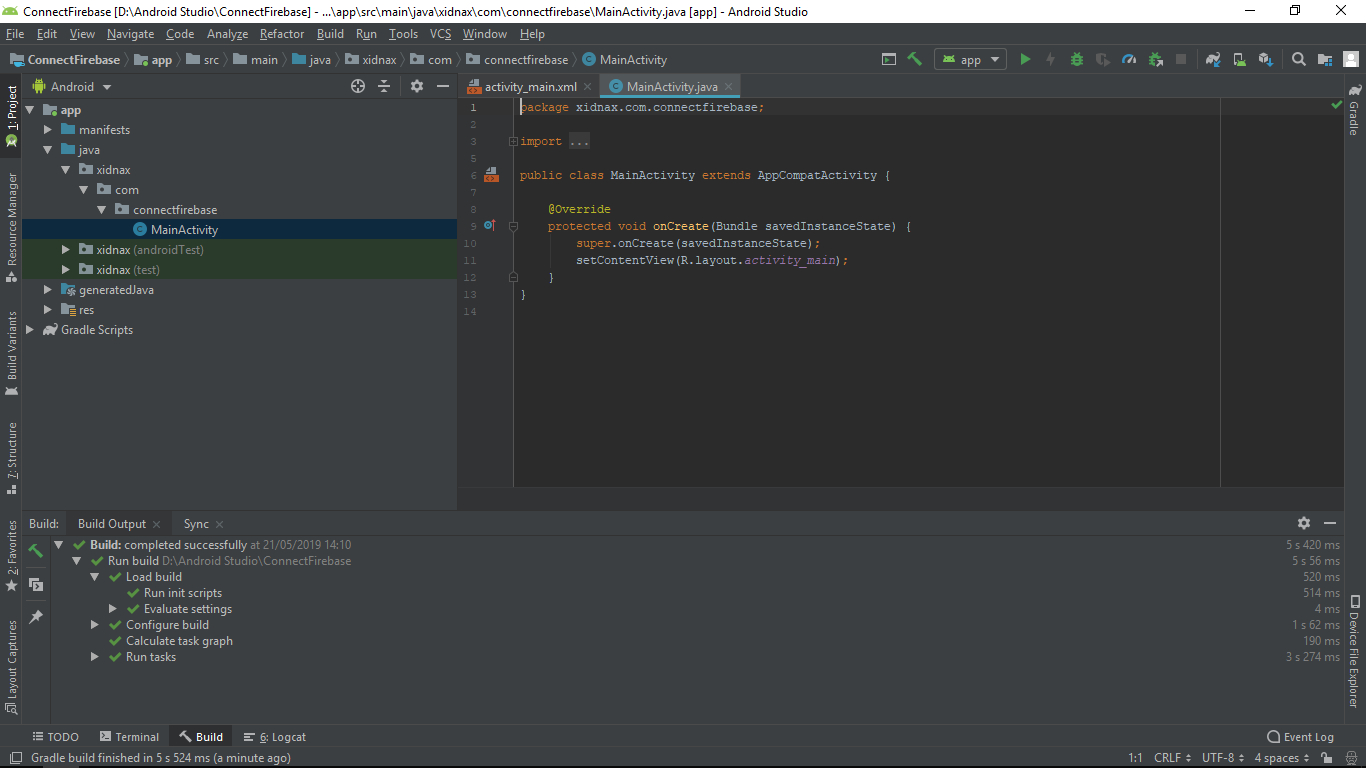This screenshot has height=768, width=1366.
Task: Open the SDK Manager
Action: pyautogui.click(x=1265, y=59)
